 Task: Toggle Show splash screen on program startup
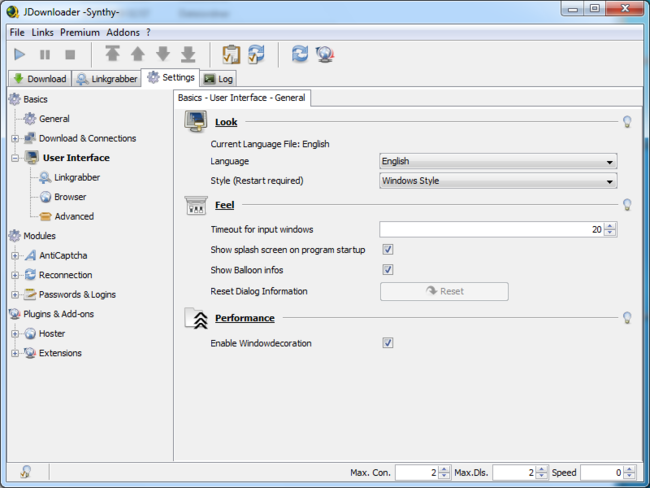(x=388, y=250)
